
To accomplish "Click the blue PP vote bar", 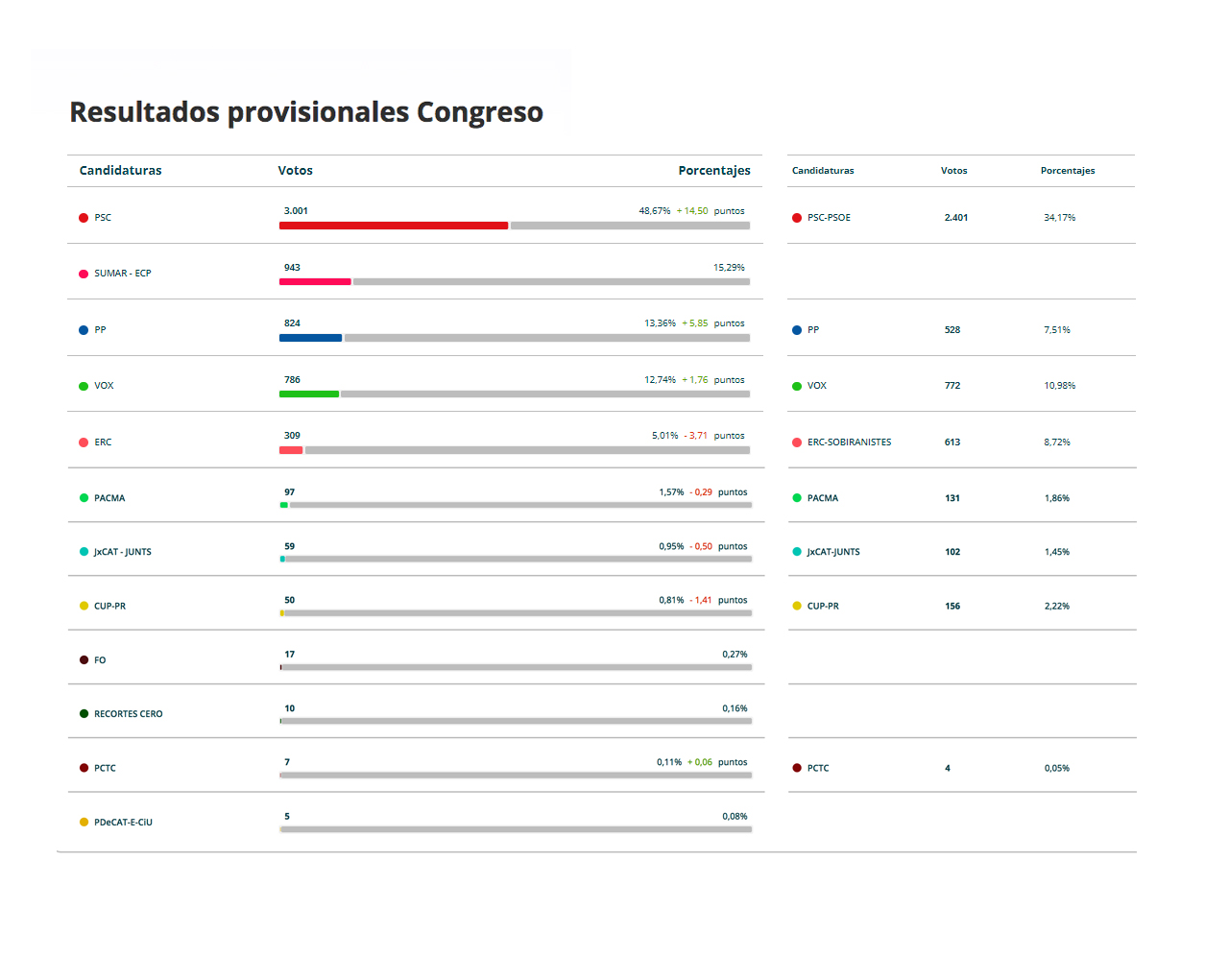I will (310, 338).
